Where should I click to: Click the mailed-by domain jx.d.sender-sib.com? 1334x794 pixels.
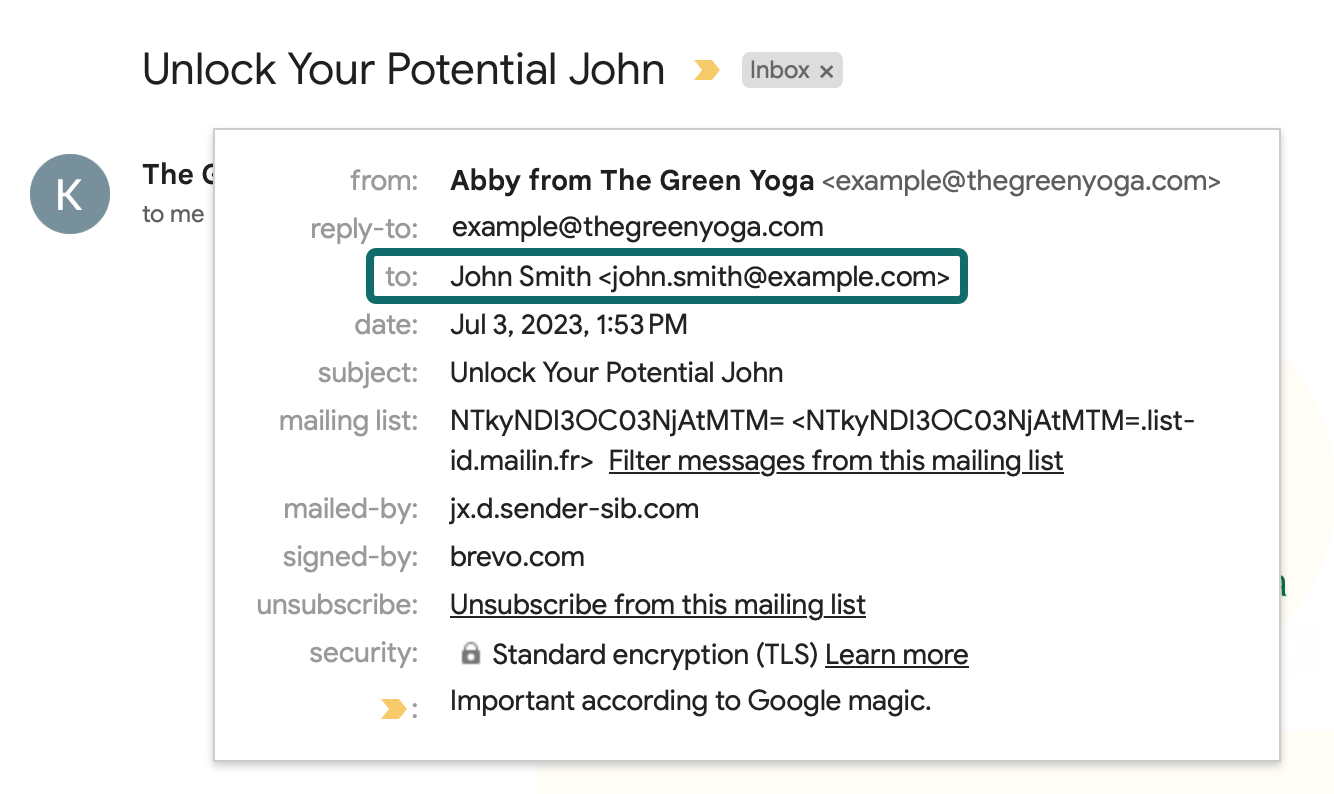tap(573, 508)
